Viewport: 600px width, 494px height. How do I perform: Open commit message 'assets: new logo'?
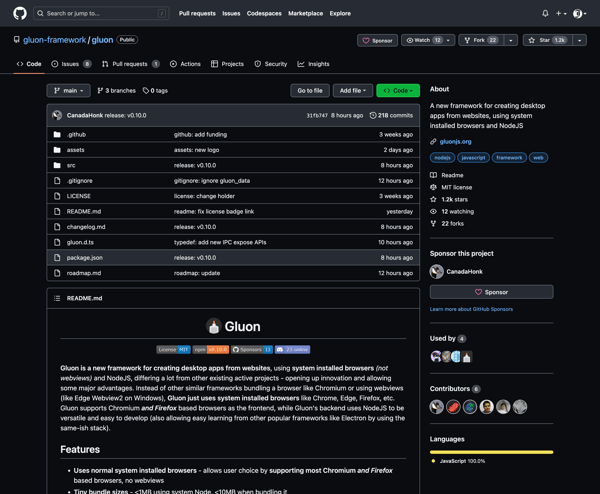tap(196, 150)
